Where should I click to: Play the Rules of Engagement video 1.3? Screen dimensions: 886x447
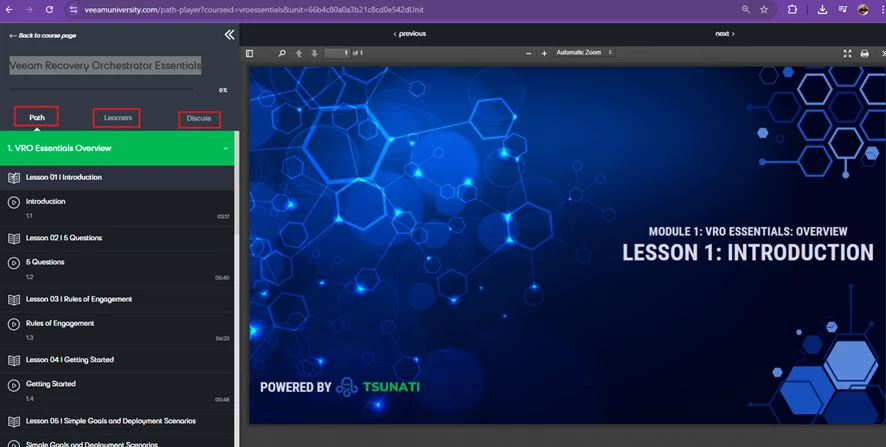pos(117,330)
